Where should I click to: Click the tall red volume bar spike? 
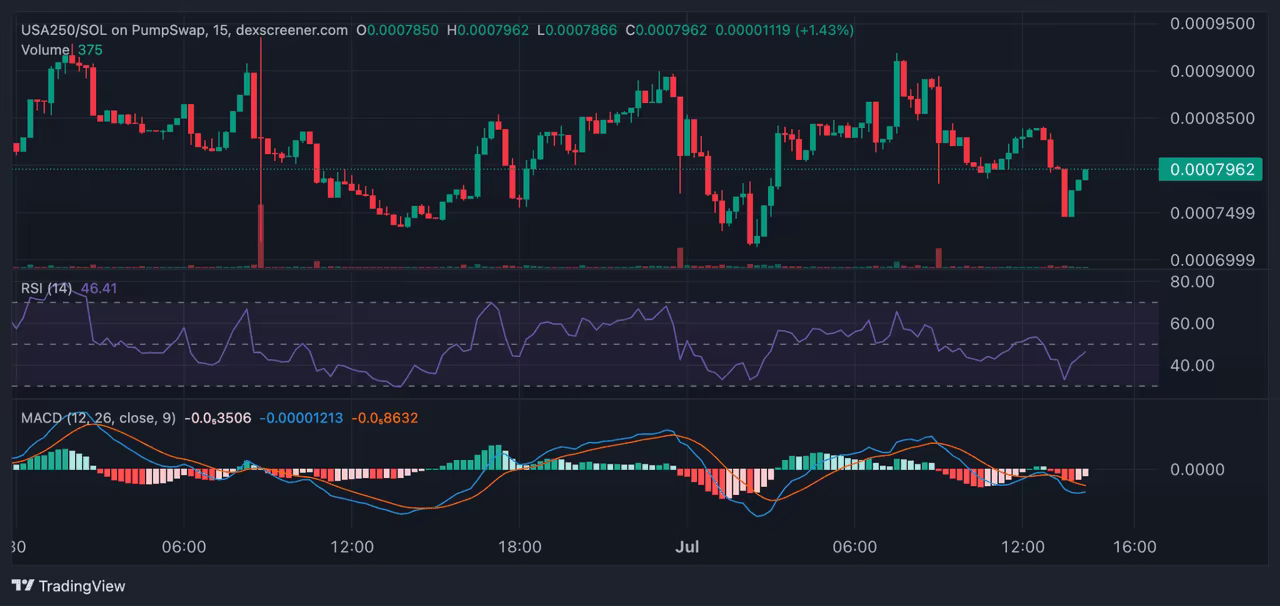click(260, 236)
